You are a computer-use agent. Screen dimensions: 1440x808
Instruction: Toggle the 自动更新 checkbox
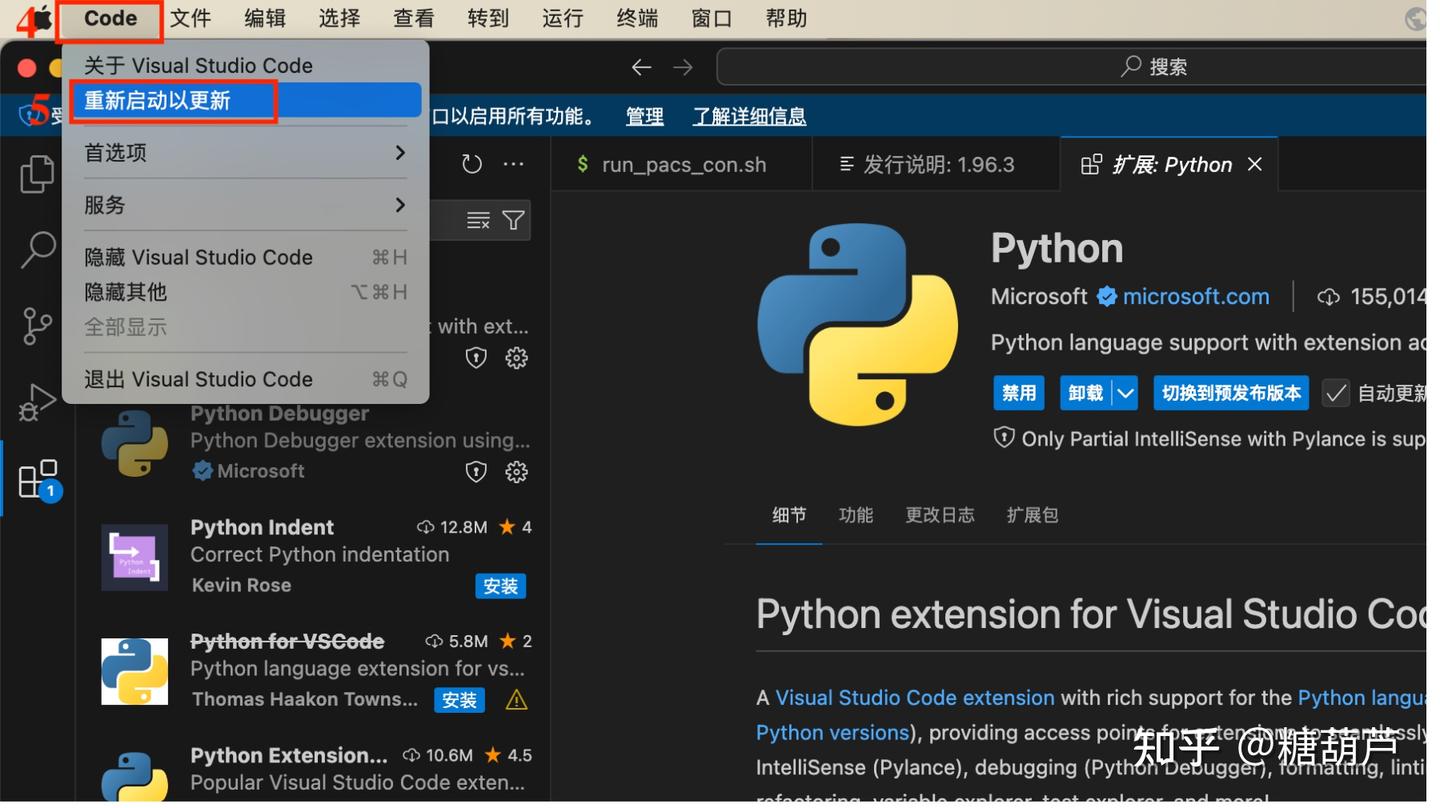pos(1336,393)
